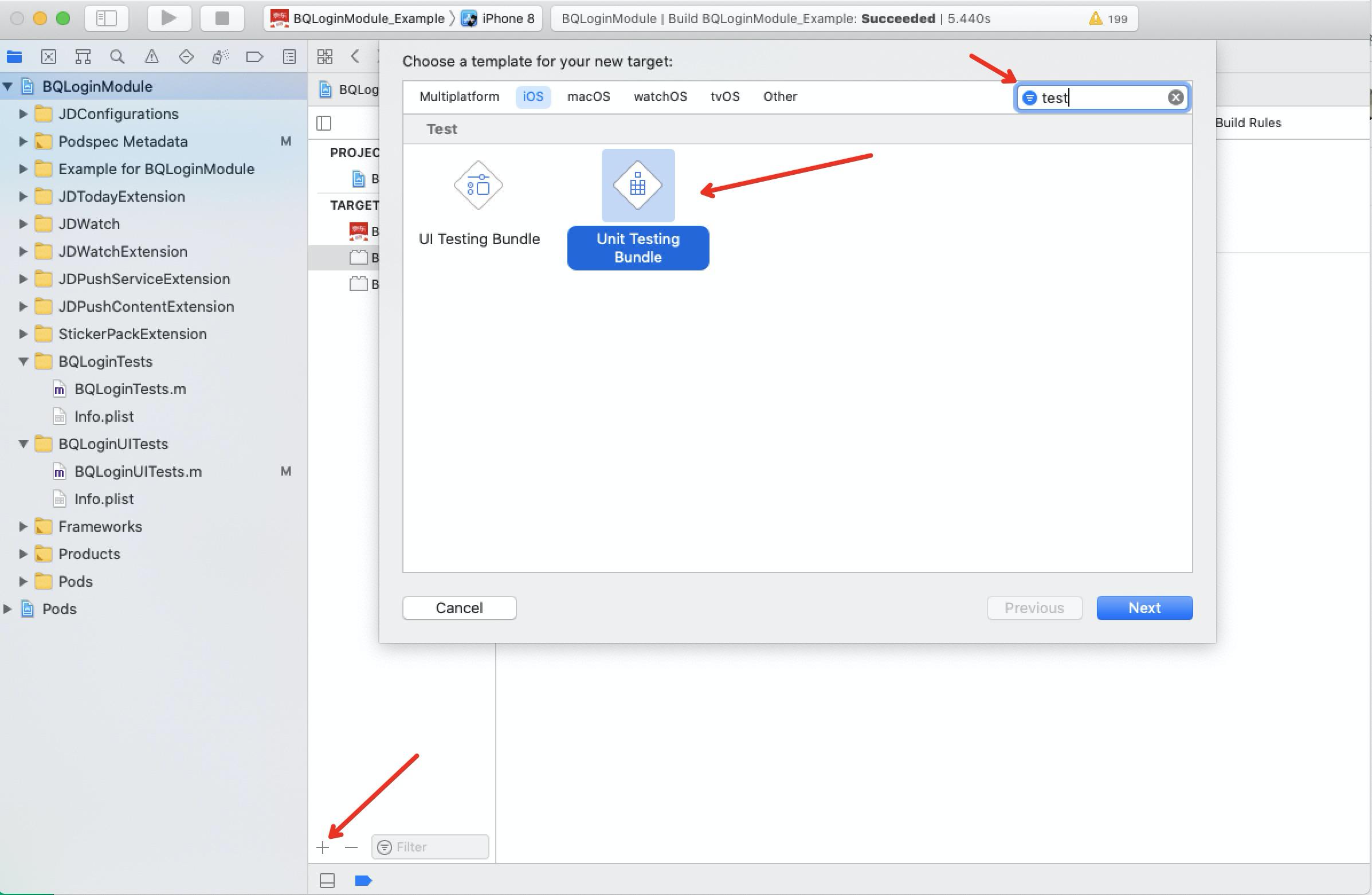Viewport: 1372px width, 895px height.
Task: Switch to the watchOS template tab
Action: click(660, 96)
